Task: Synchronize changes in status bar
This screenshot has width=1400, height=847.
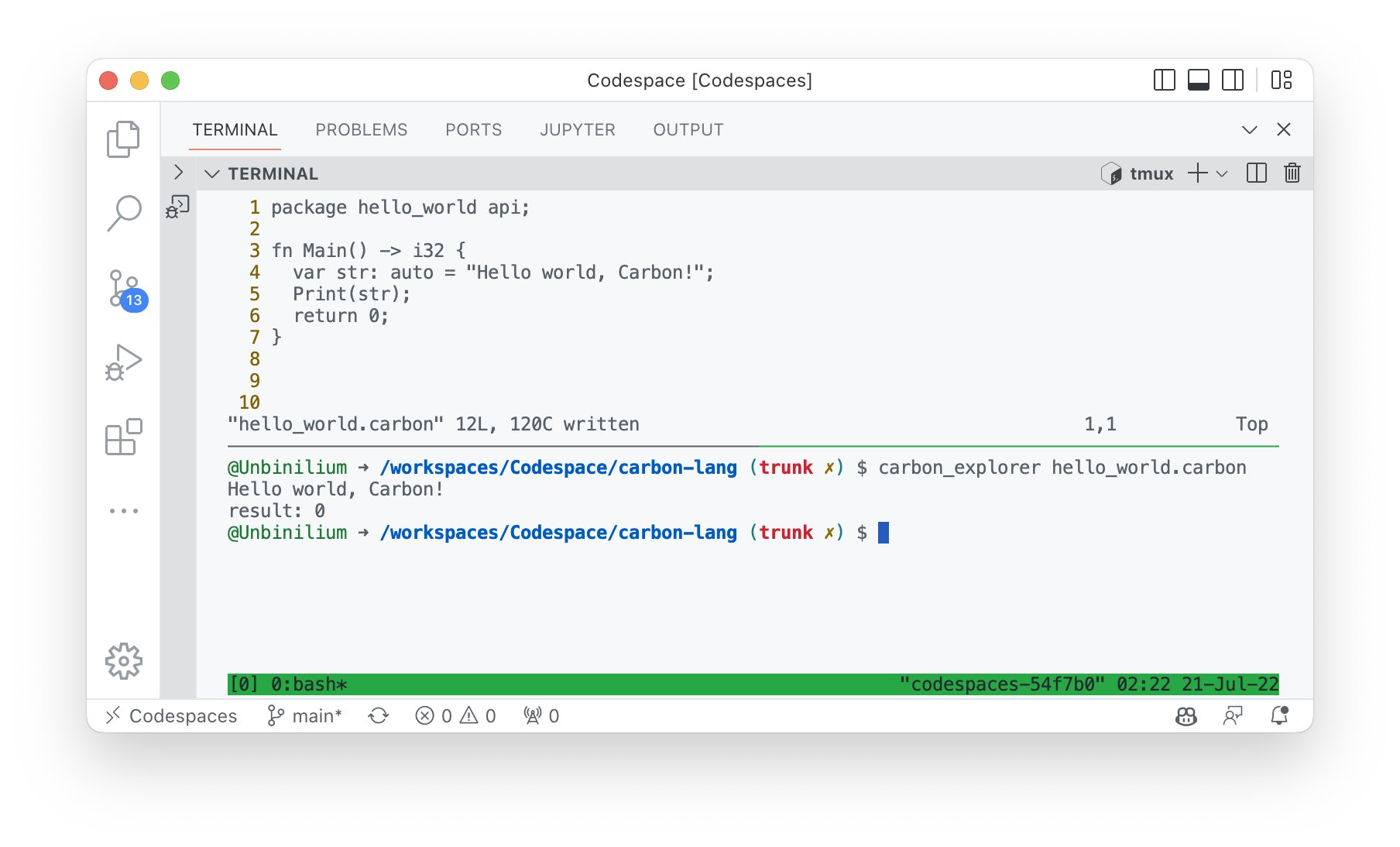Action: pos(379,716)
